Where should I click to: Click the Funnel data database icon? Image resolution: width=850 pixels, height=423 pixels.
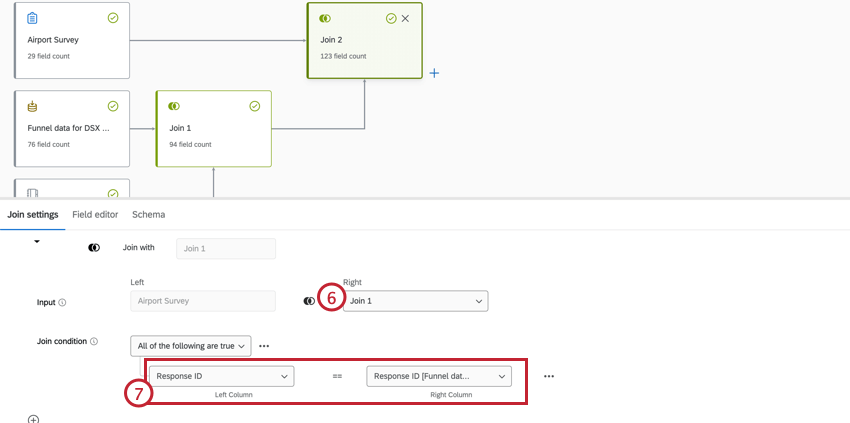click(x=33, y=106)
